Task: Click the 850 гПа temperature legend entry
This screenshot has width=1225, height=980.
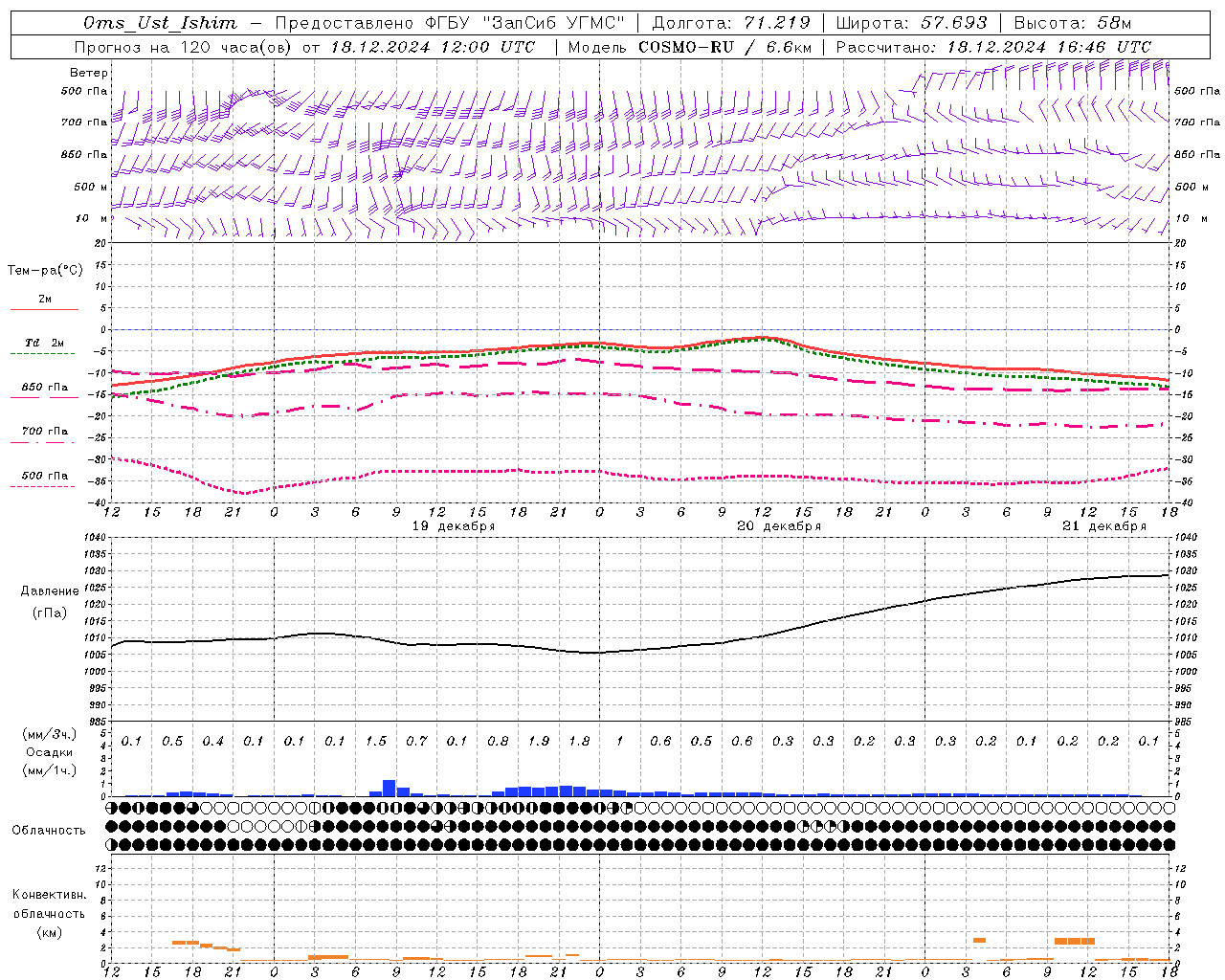Action: pyautogui.click(x=44, y=388)
